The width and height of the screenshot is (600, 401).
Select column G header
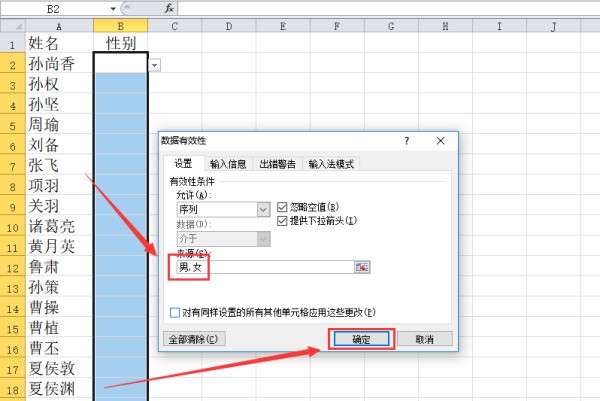[391, 26]
